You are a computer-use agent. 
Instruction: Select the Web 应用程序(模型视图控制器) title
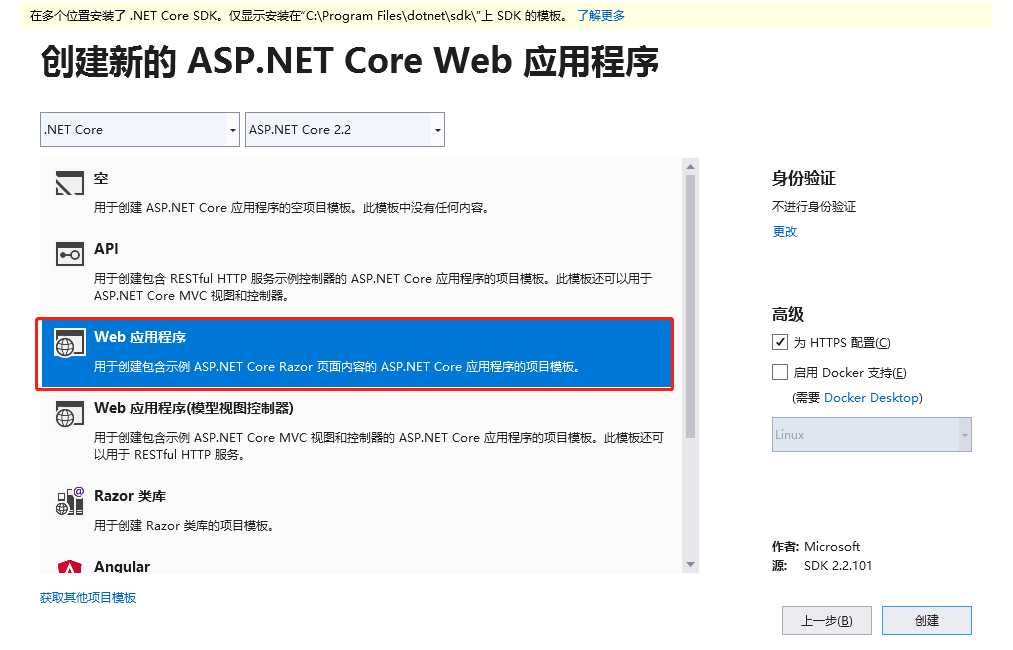point(193,408)
